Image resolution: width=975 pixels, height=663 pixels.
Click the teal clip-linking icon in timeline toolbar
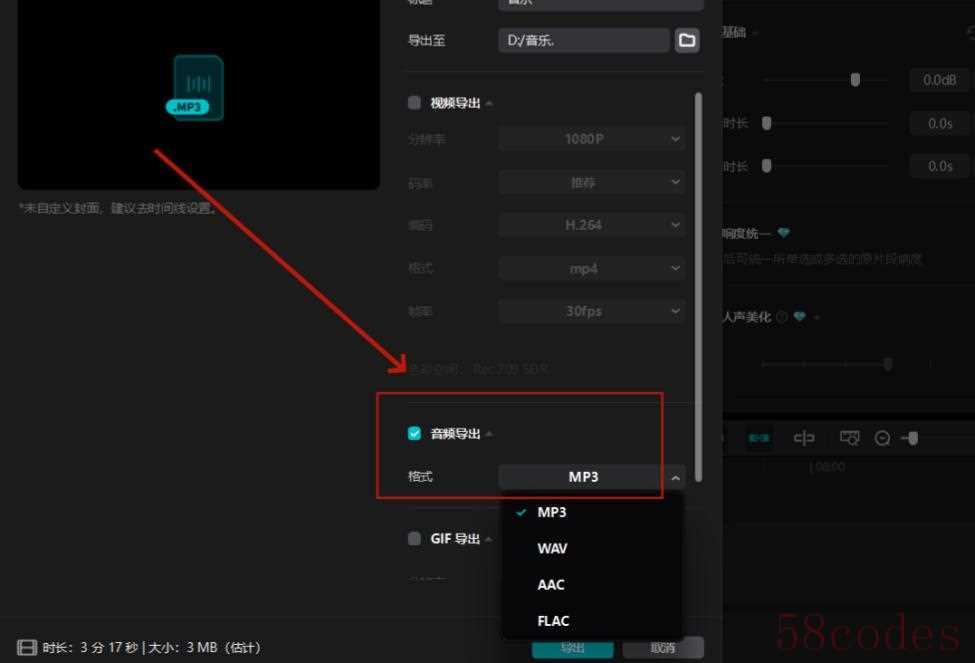tap(759, 438)
